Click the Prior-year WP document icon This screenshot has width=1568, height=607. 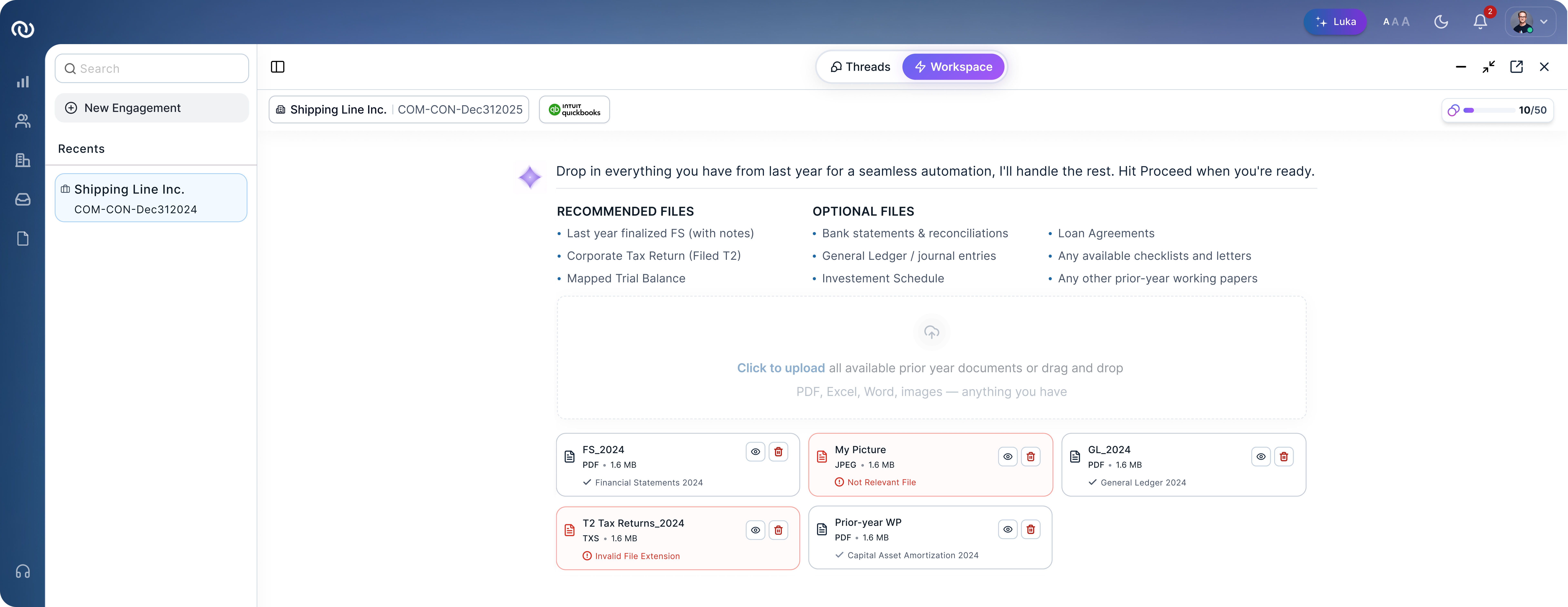click(822, 530)
